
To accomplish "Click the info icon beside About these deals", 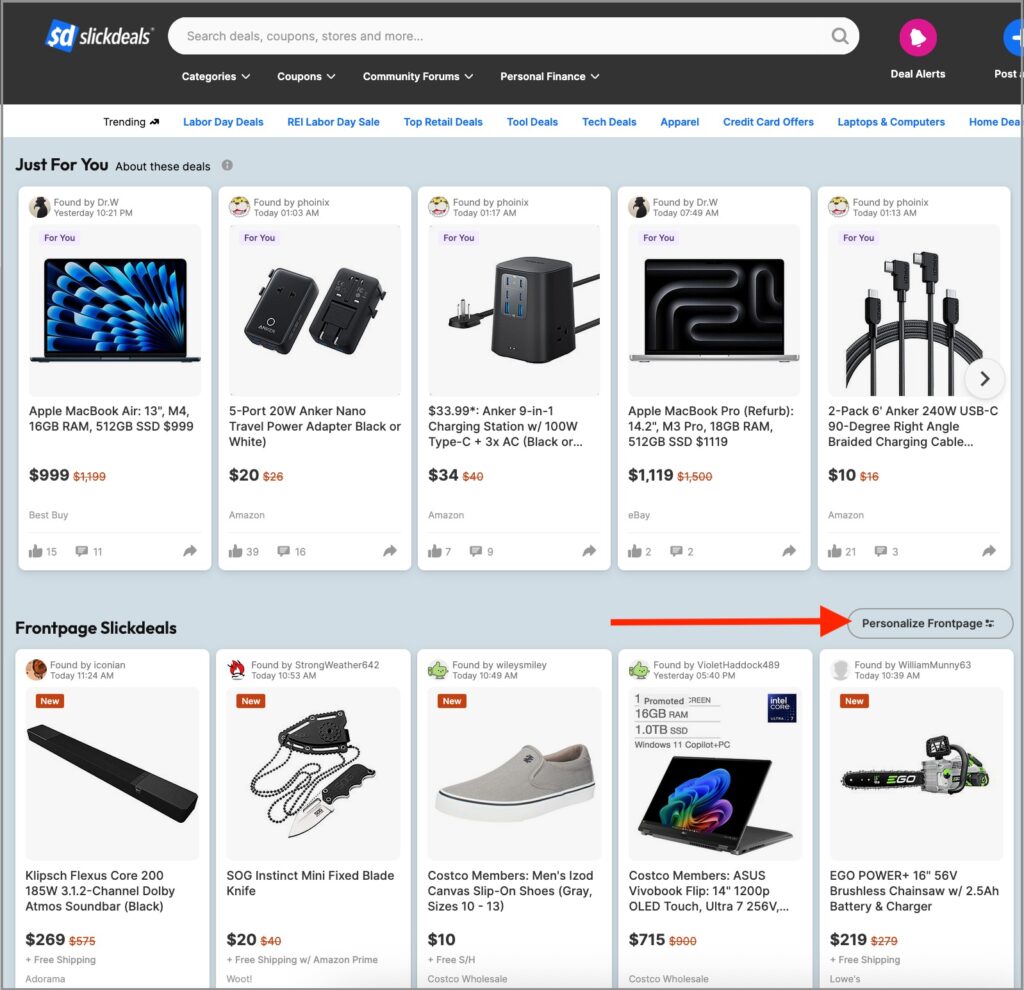I will (x=227, y=167).
